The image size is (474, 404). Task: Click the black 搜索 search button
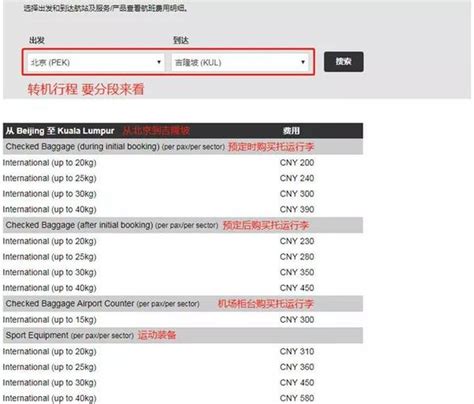coord(344,62)
